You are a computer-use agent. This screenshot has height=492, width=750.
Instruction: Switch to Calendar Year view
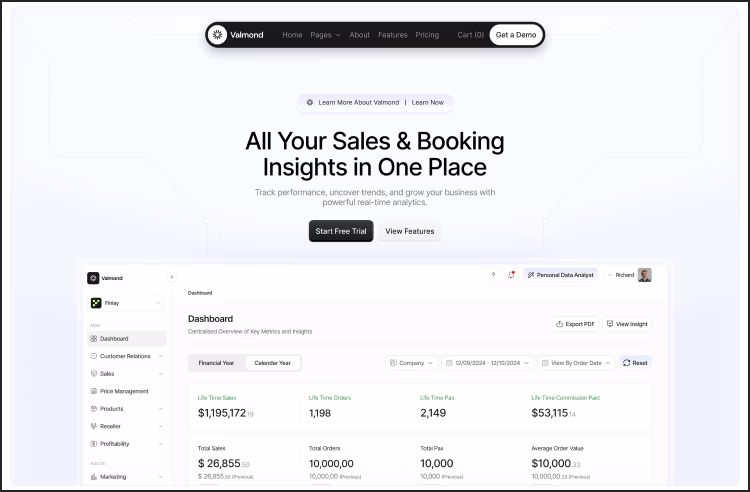coord(273,363)
